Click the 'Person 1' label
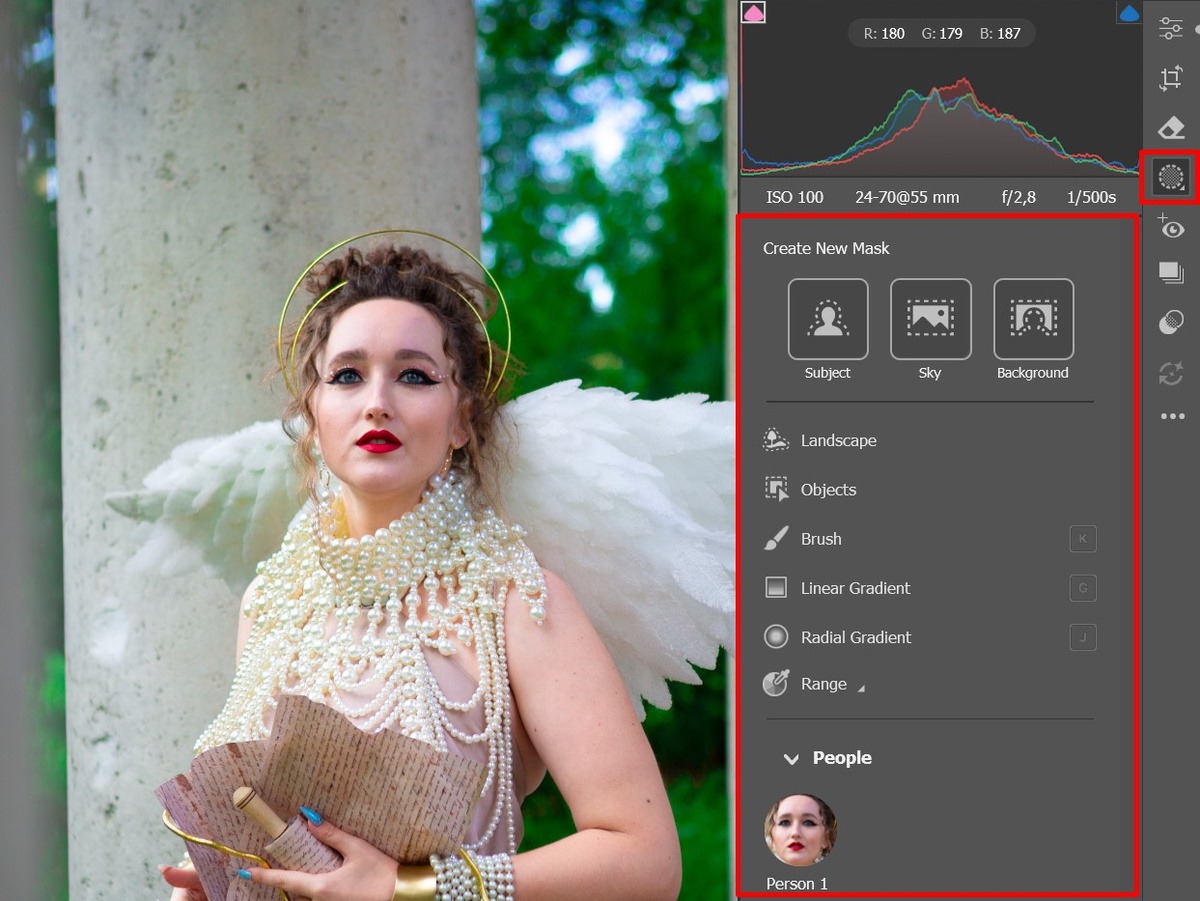 click(x=797, y=884)
